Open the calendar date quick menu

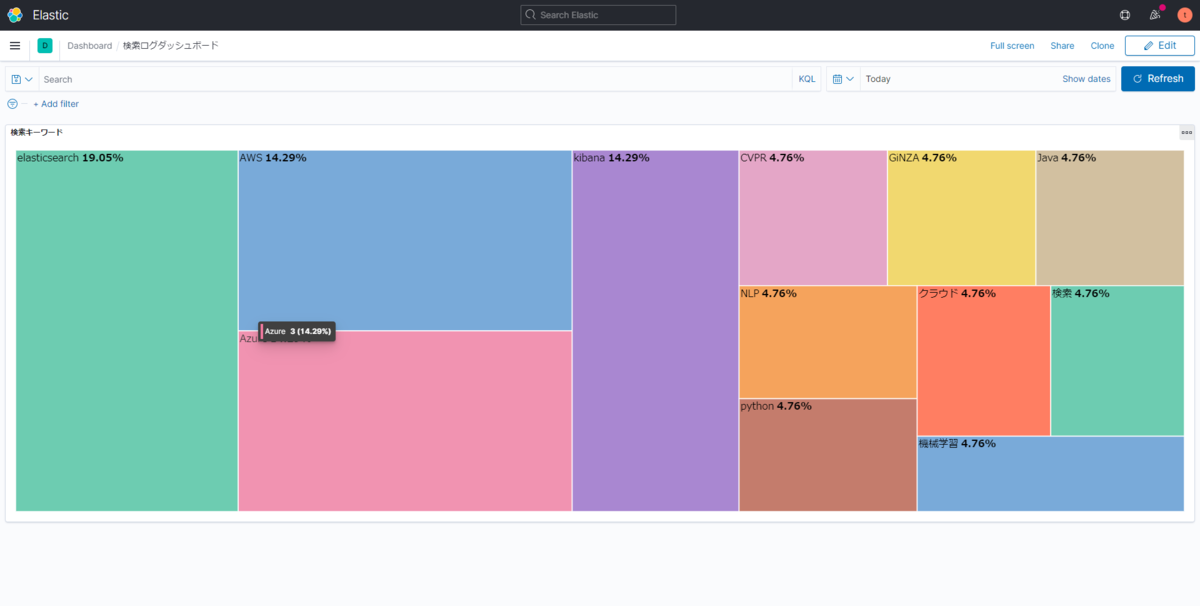coord(843,79)
